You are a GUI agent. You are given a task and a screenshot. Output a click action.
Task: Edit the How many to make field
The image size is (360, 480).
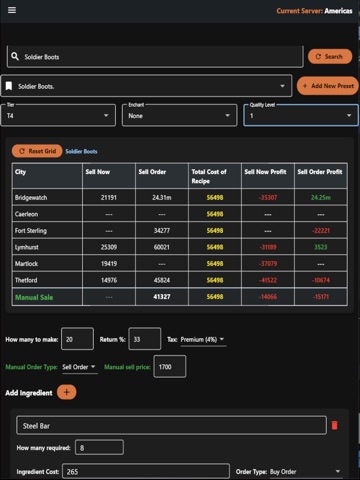tap(77, 339)
